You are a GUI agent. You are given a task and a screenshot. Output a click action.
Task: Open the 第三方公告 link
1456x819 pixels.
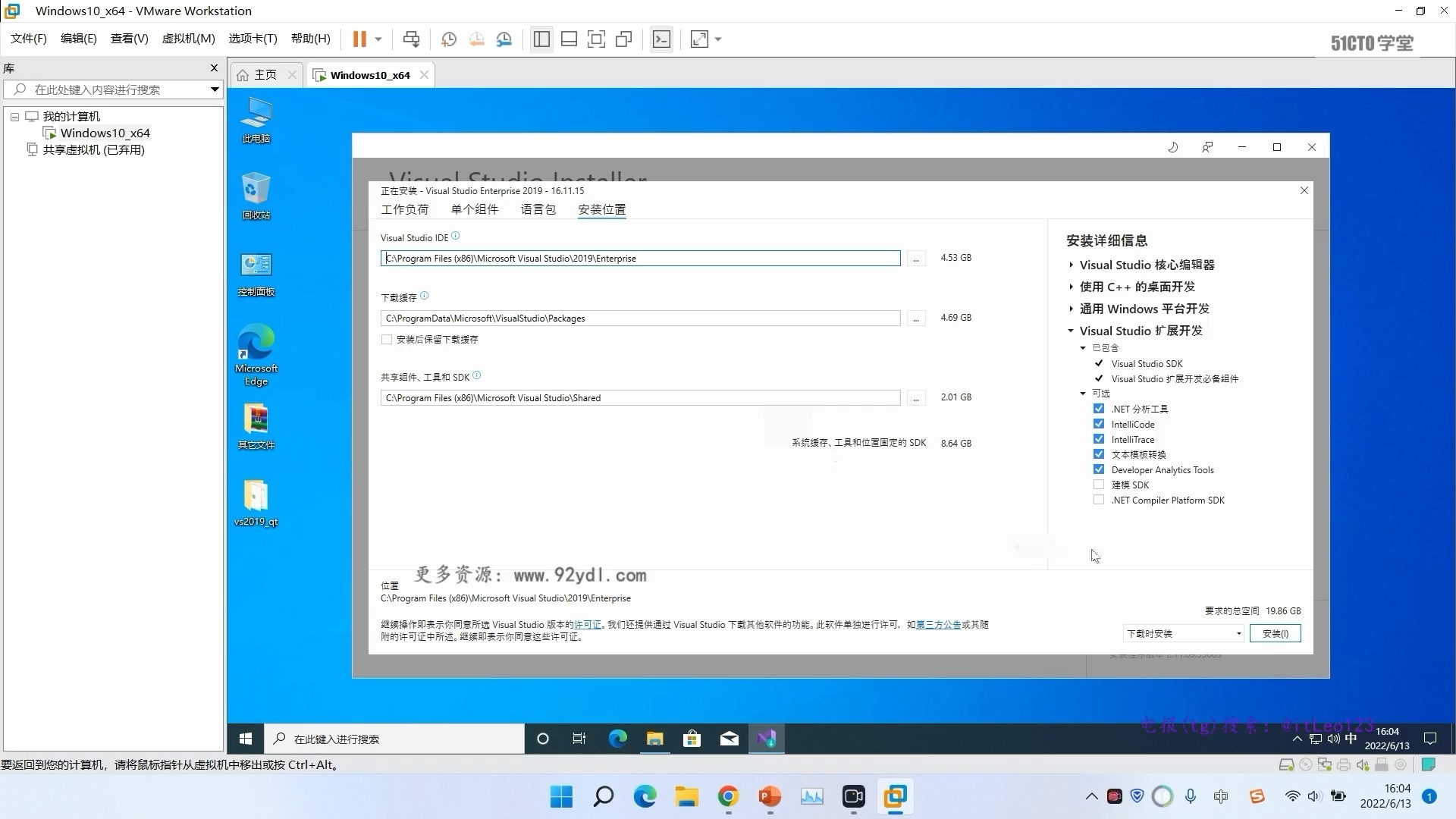coord(938,625)
